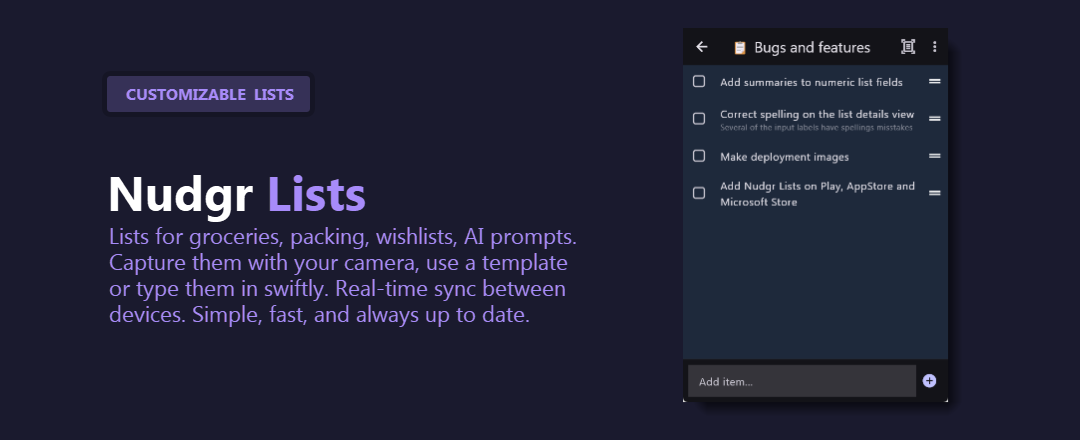Click drag handle for Correct spelling item
Image resolution: width=1080 pixels, height=440 pixels.
tap(935, 118)
